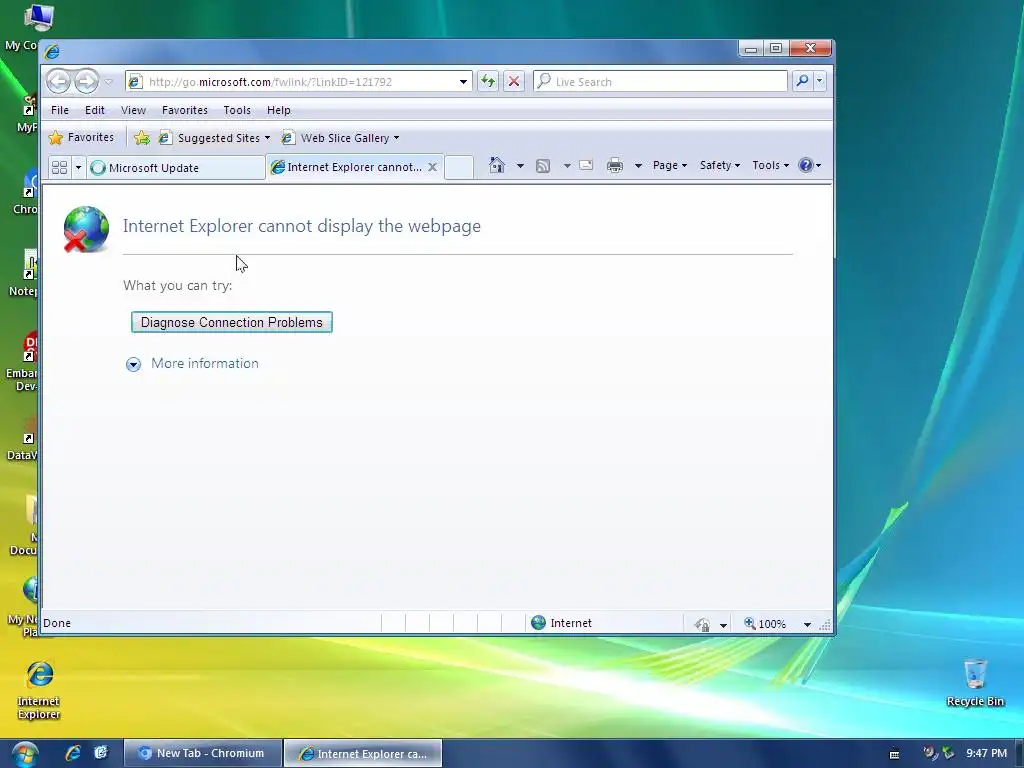Click second Quick Launch browser icon
The width and height of the screenshot is (1024, 768).
[x=101, y=753]
